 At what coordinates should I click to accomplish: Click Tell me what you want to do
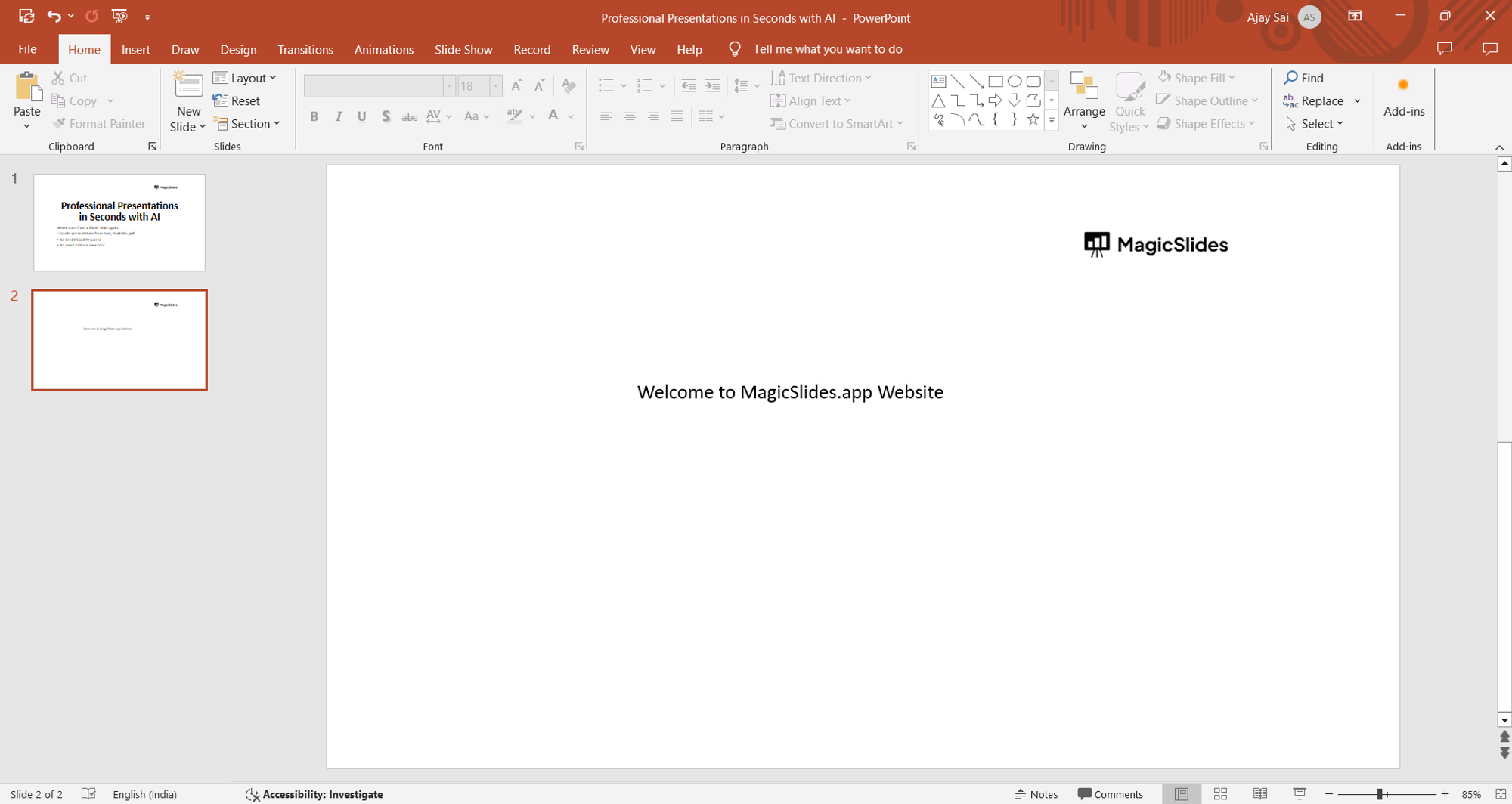click(x=828, y=49)
